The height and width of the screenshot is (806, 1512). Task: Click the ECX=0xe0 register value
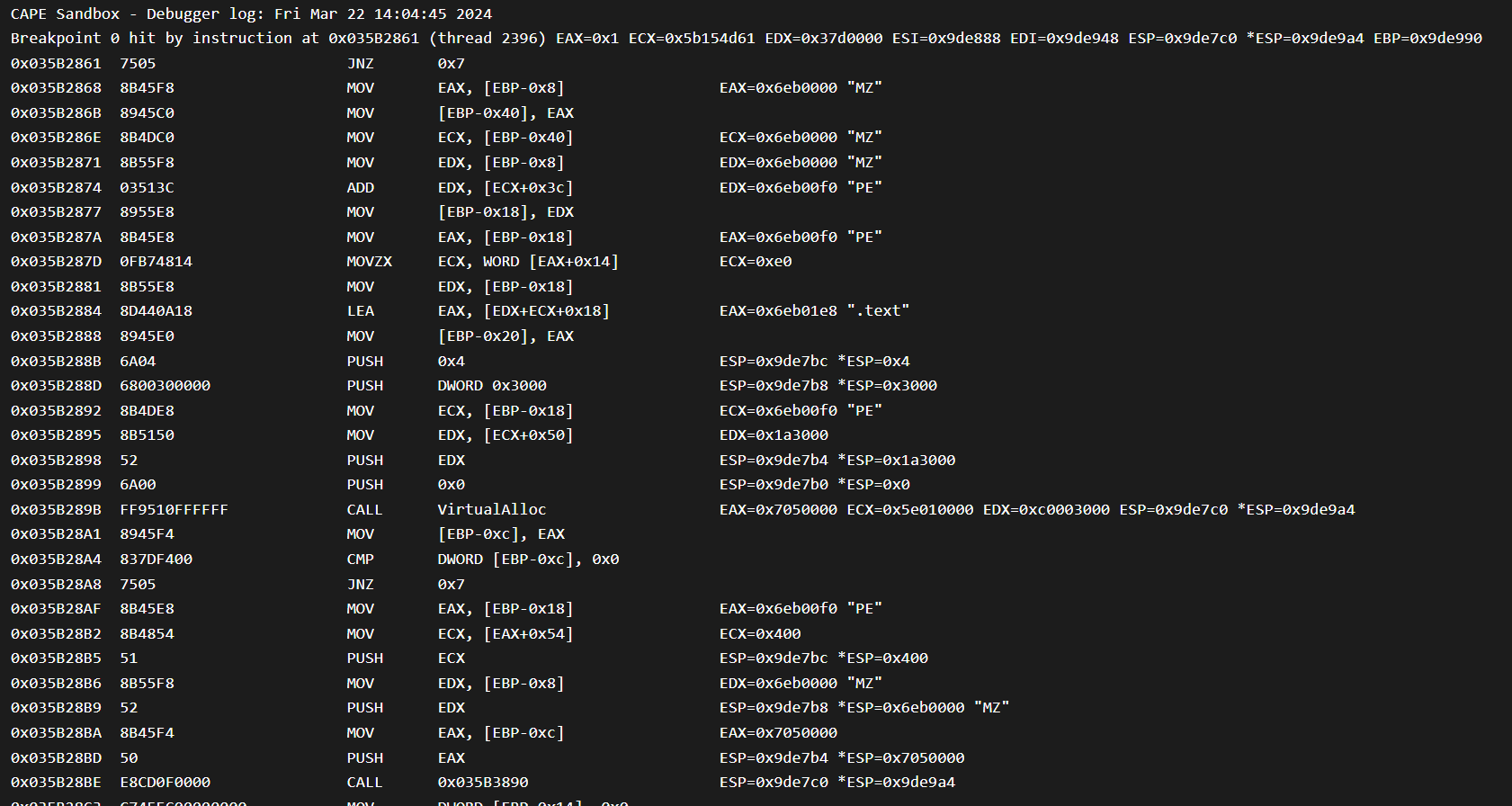[x=756, y=261]
